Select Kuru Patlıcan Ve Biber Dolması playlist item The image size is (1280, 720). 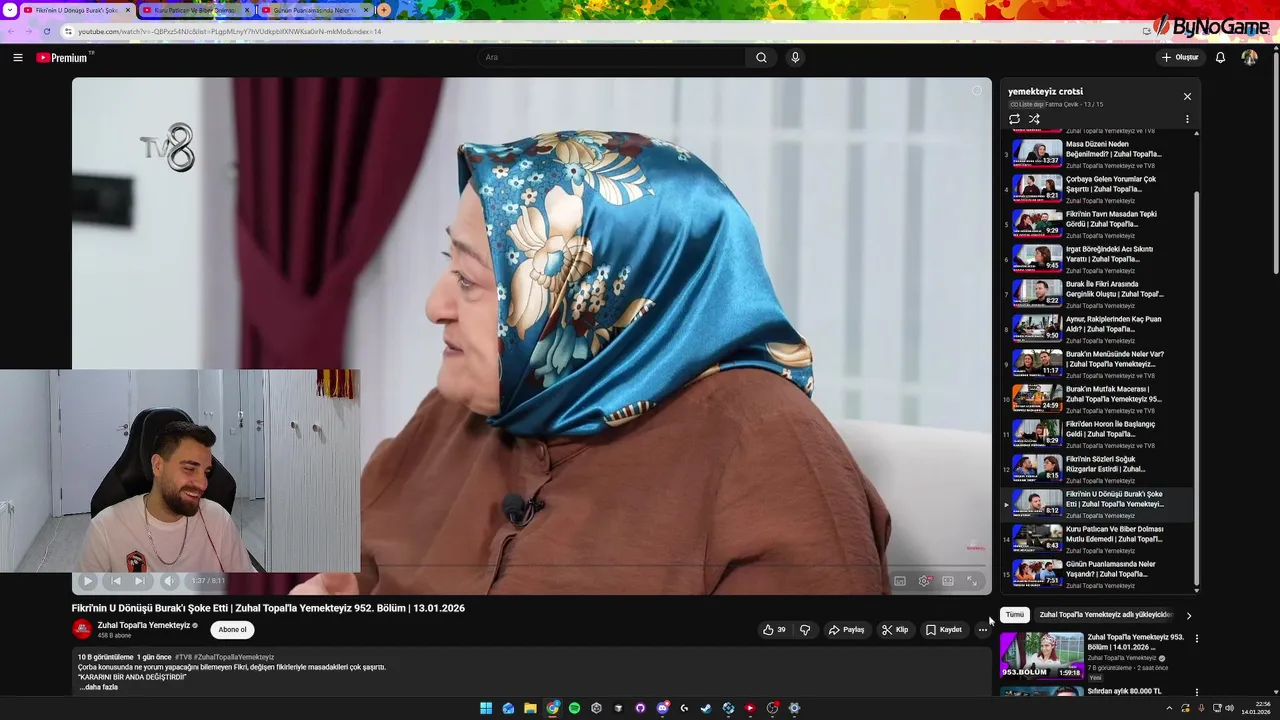coord(1099,539)
